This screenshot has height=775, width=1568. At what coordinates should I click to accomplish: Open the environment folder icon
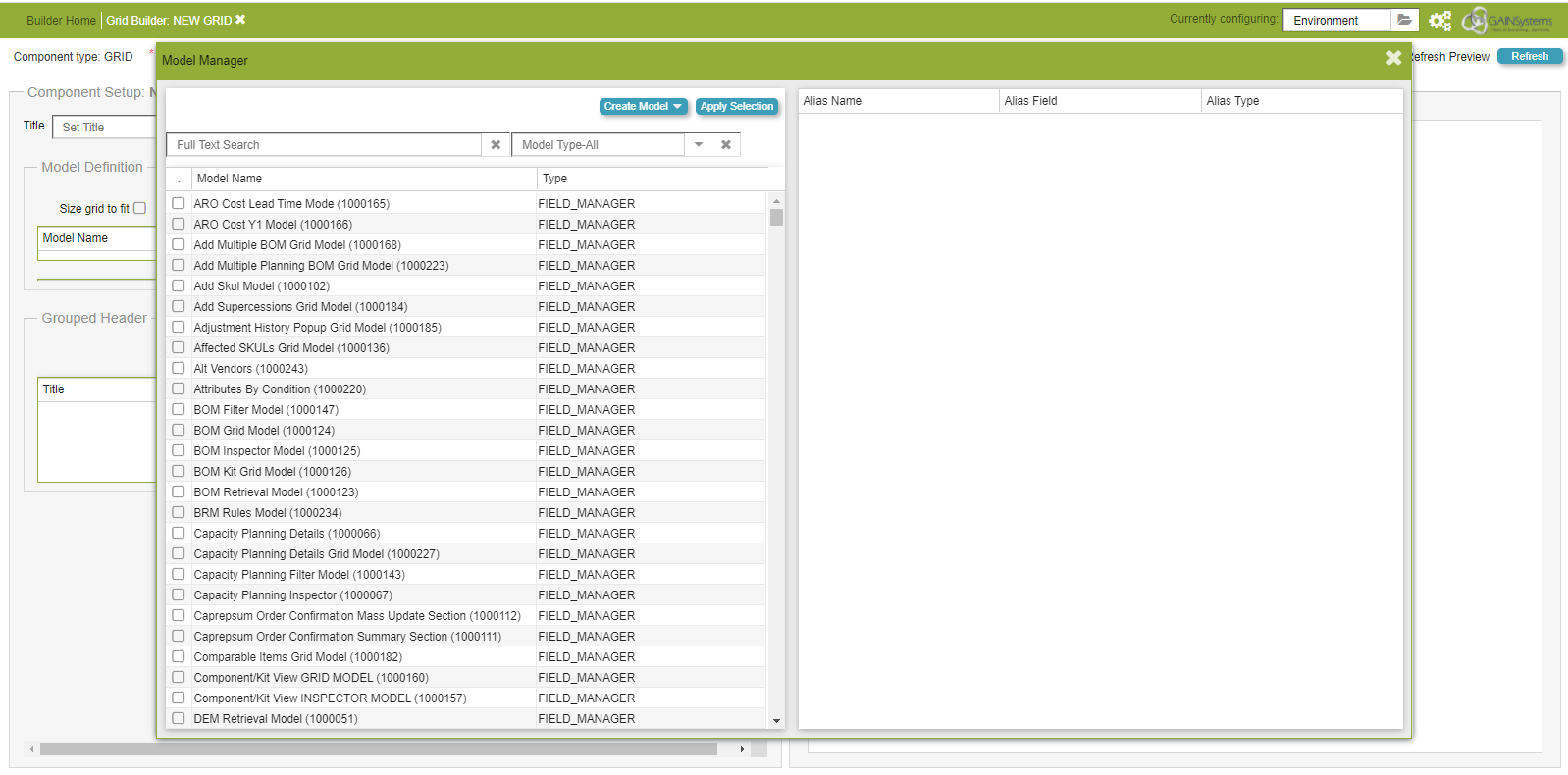pos(1404,20)
